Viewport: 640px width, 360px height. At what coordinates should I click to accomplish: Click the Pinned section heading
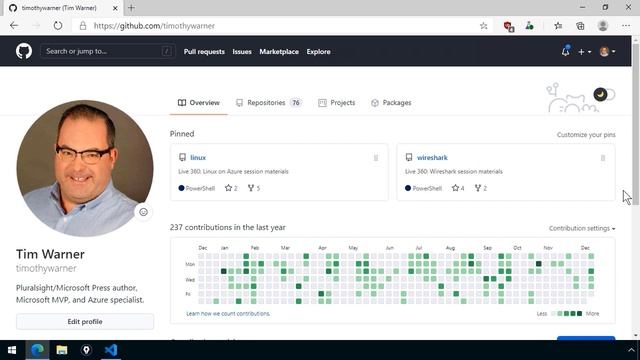pyautogui.click(x=182, y=134)
